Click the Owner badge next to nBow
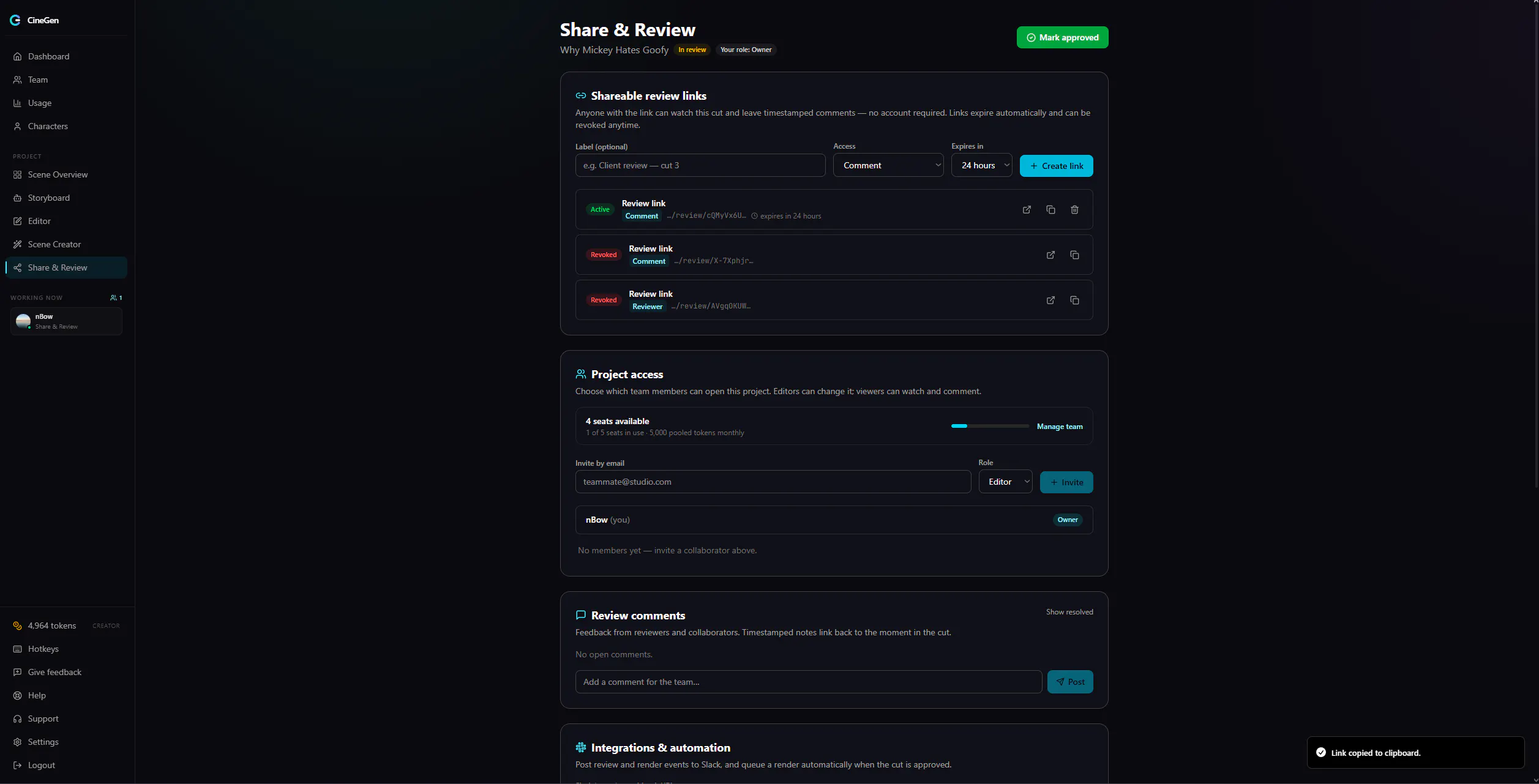Viewport: 1539px width, 784px height. (1067, 520)
